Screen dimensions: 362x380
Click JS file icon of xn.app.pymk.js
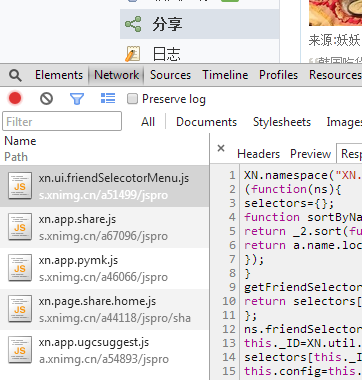pyautogui.click(x=20, y=268)
